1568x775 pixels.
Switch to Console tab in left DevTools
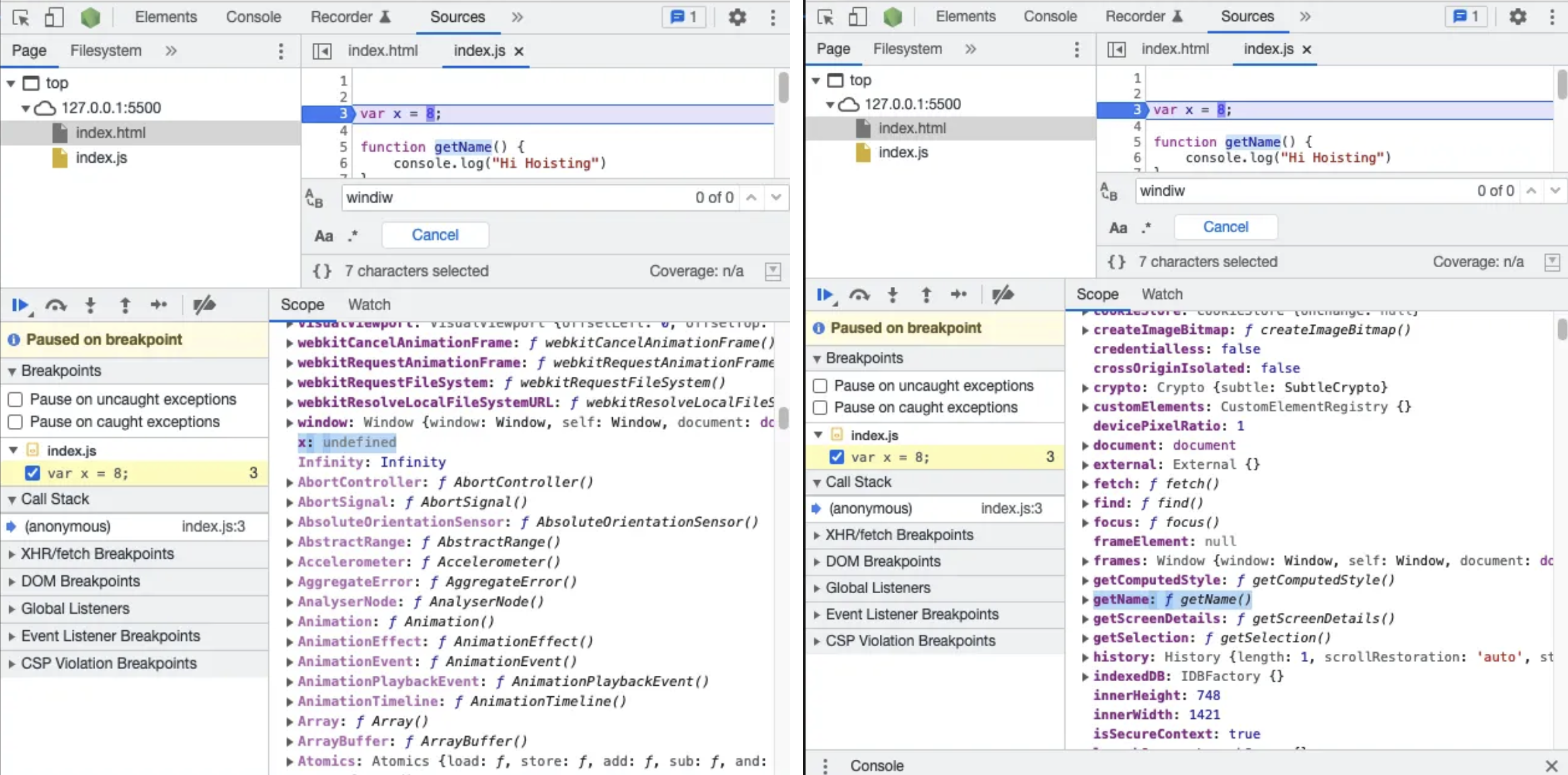pos(253,17)
